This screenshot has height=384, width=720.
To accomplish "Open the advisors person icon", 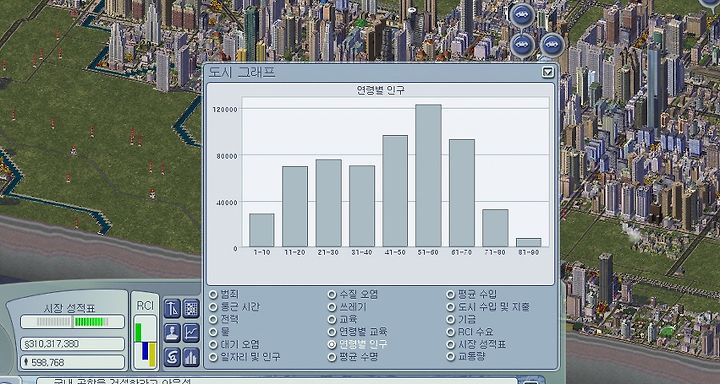I will [172, 333].
